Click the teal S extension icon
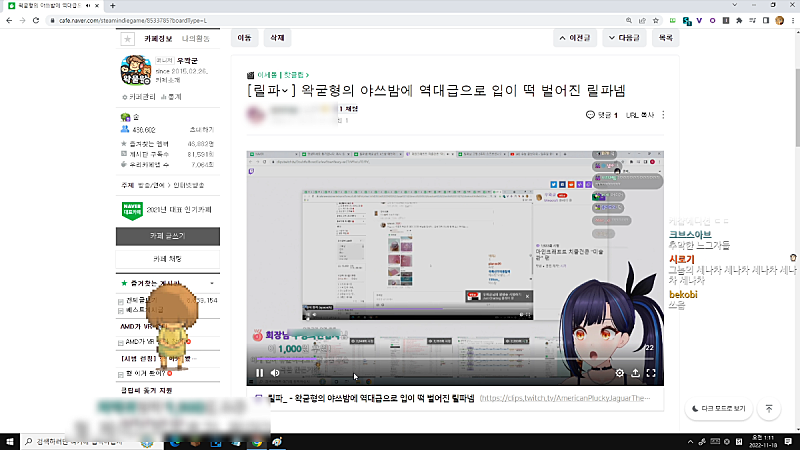The height and width of the screenshot is (450, 800). (x=687, y=21)
